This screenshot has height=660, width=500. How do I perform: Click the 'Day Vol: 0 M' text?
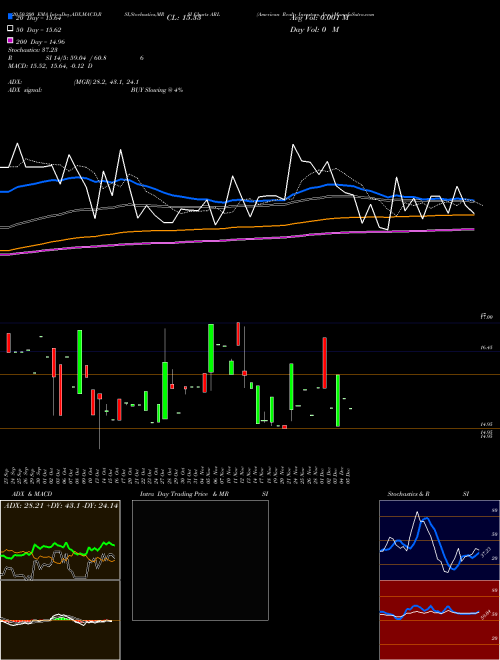pos(314,30)
